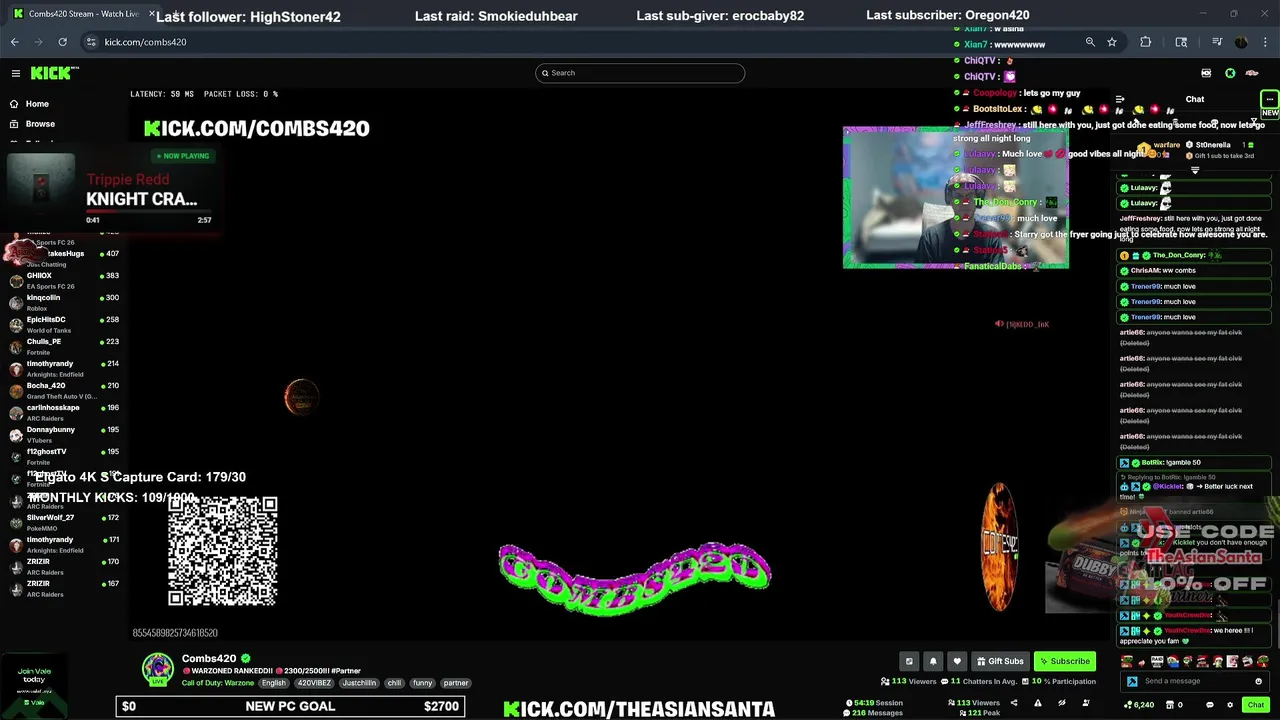Select the 420VIBEZ tag

[x=313, y=683]
